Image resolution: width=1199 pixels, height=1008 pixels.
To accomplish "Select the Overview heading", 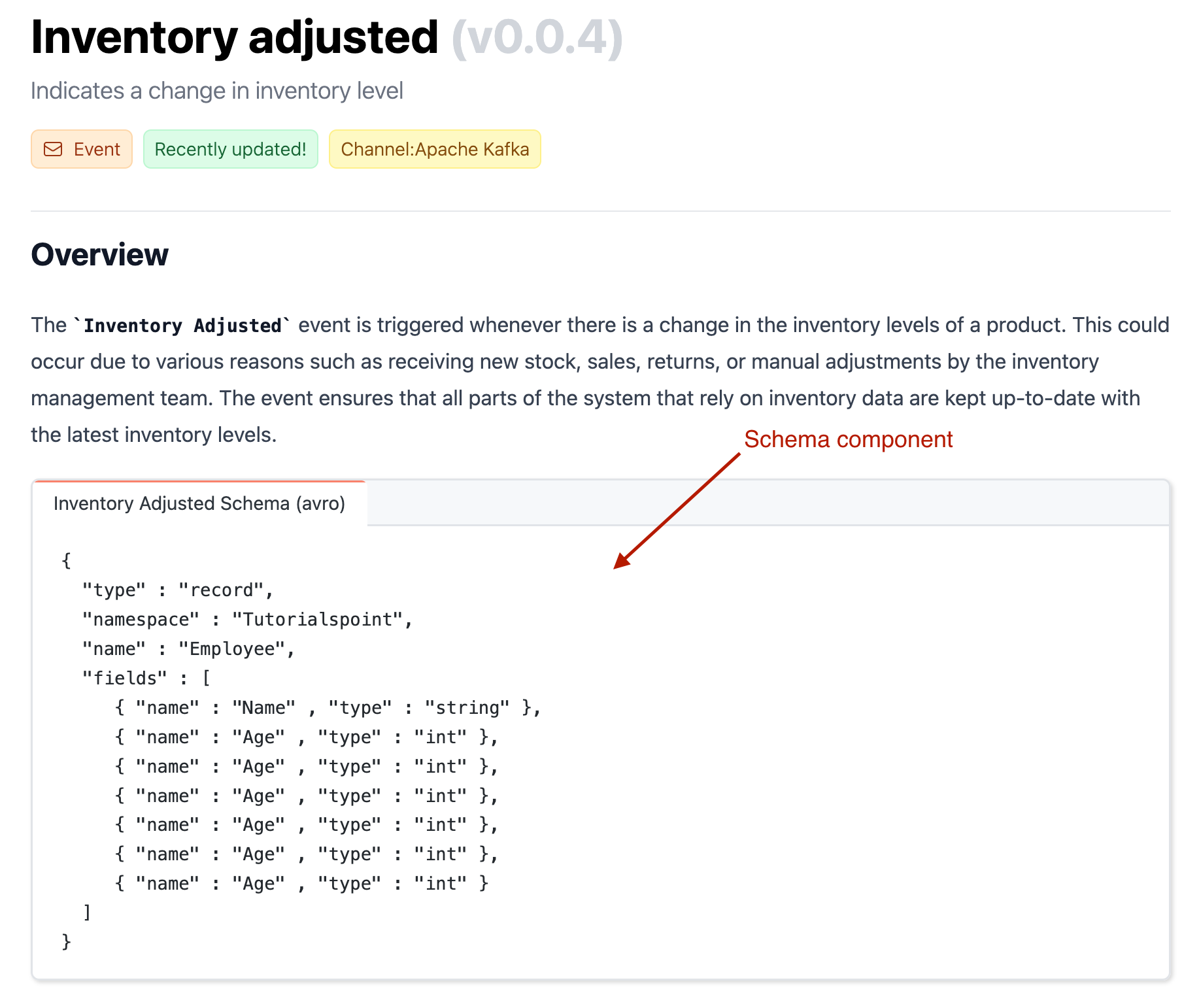I will (100, 254).
